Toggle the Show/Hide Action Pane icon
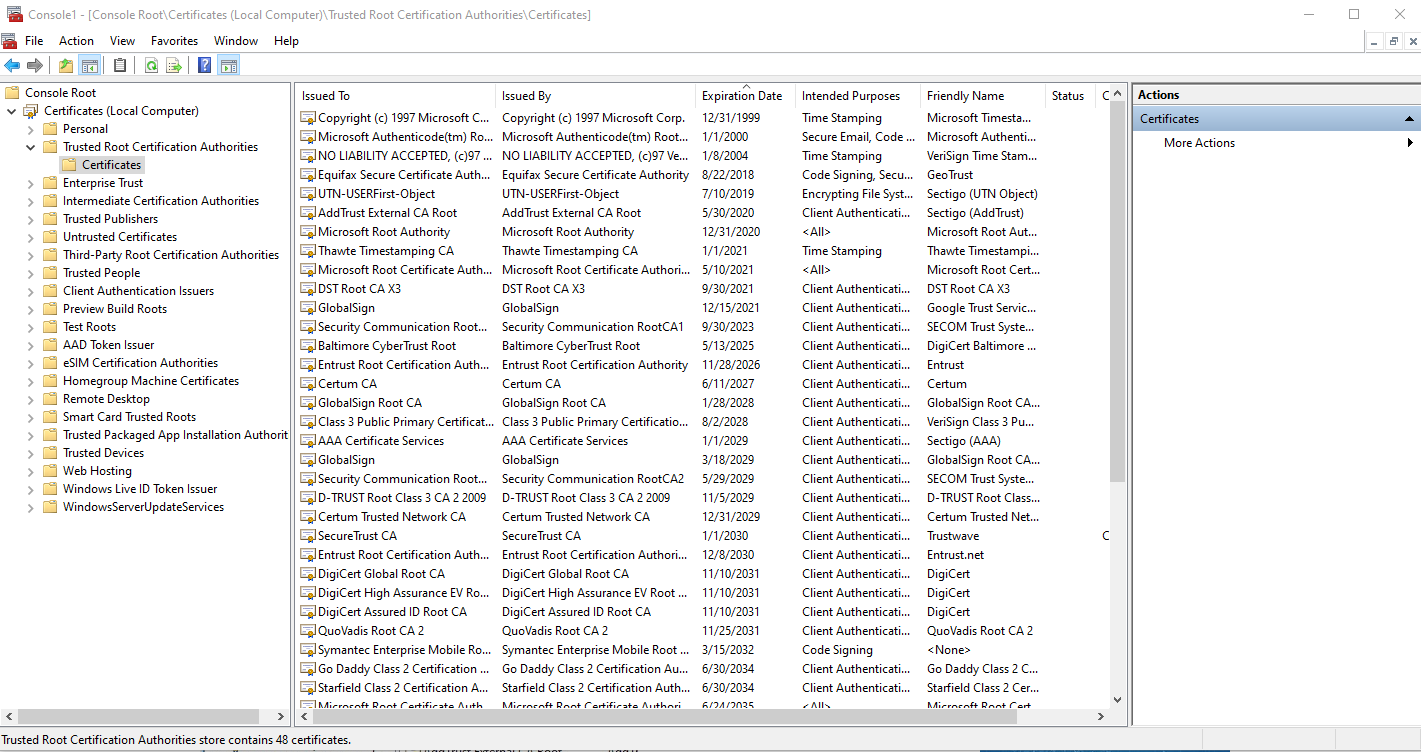Viewport: 1421px width, 752px height. [230, 64]
